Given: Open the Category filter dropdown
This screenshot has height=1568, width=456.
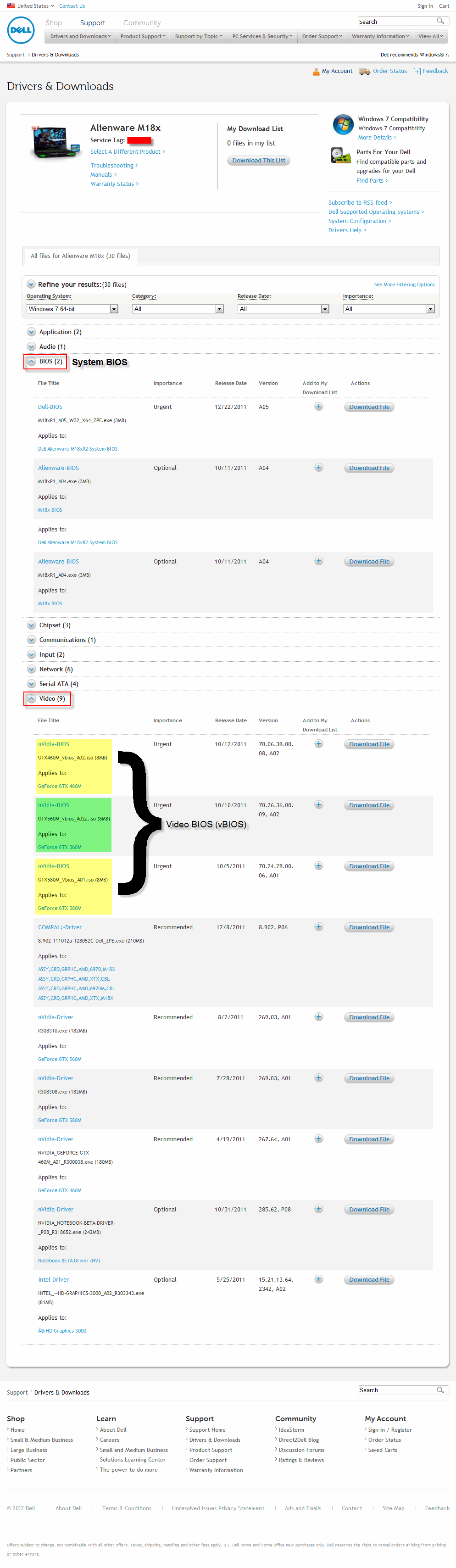Looking at the screenshot, I should pos(178,309).
